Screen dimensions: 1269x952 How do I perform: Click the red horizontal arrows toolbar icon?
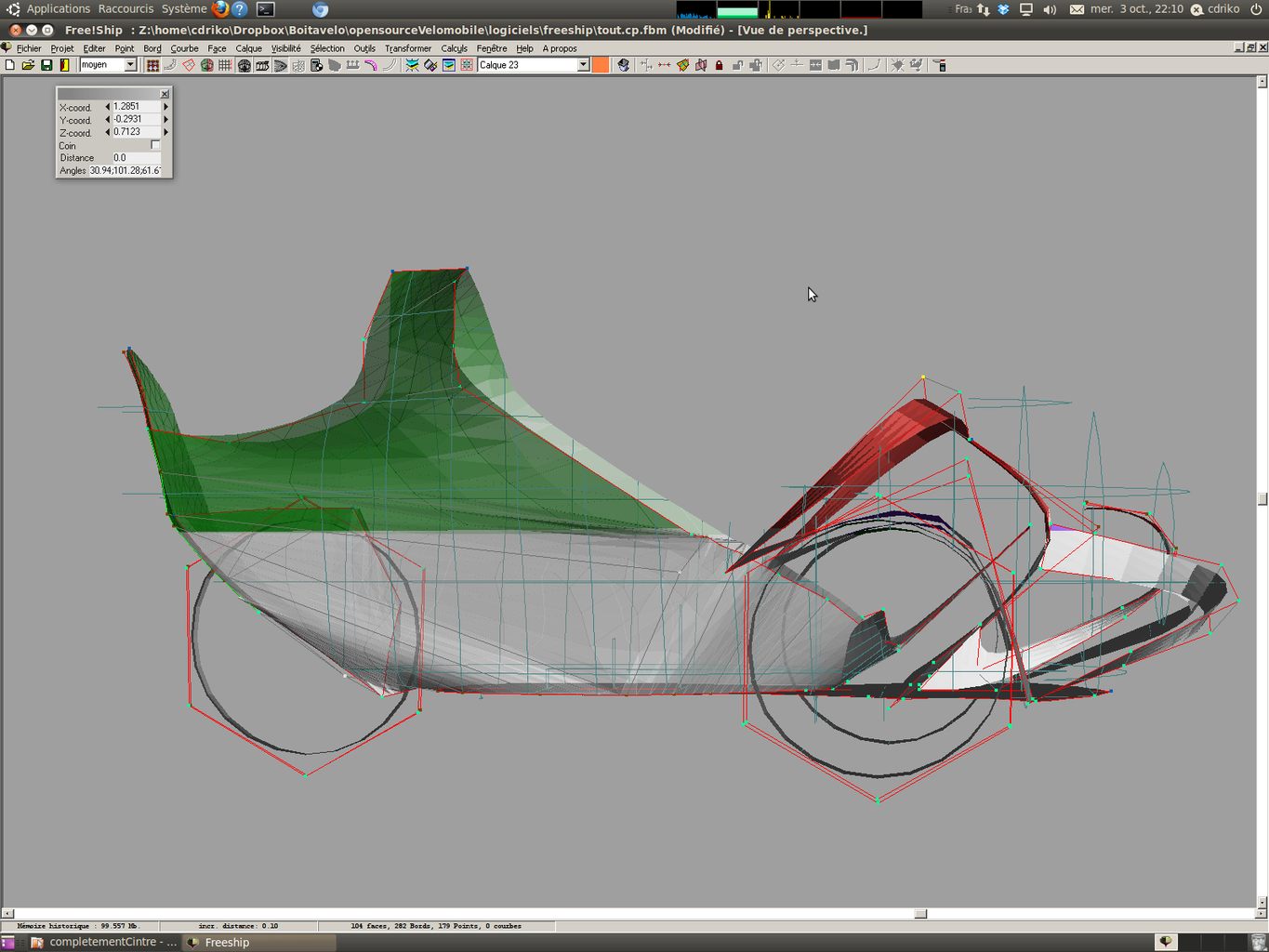pos(664,65)
